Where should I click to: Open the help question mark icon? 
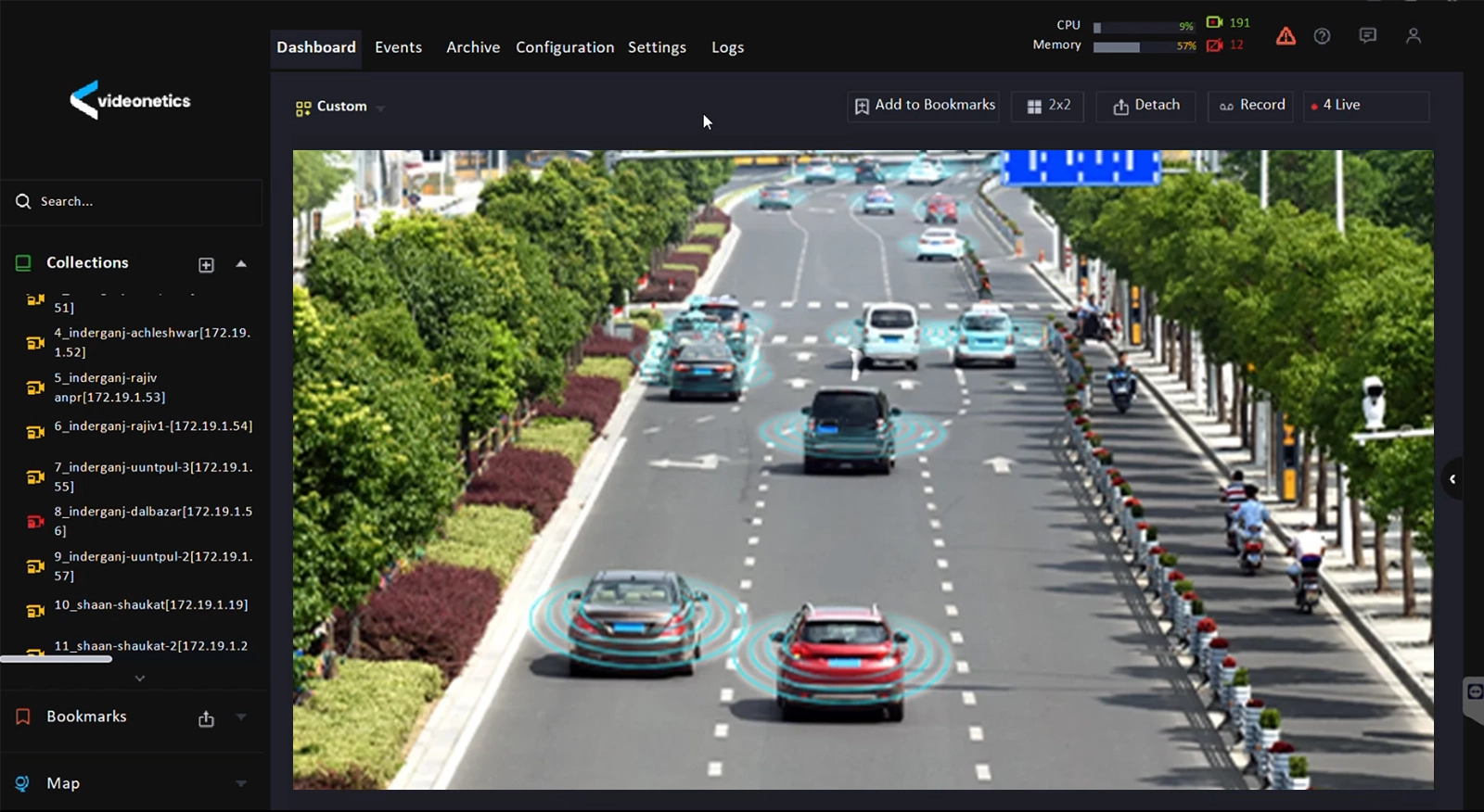click(x=1322, y=36)
